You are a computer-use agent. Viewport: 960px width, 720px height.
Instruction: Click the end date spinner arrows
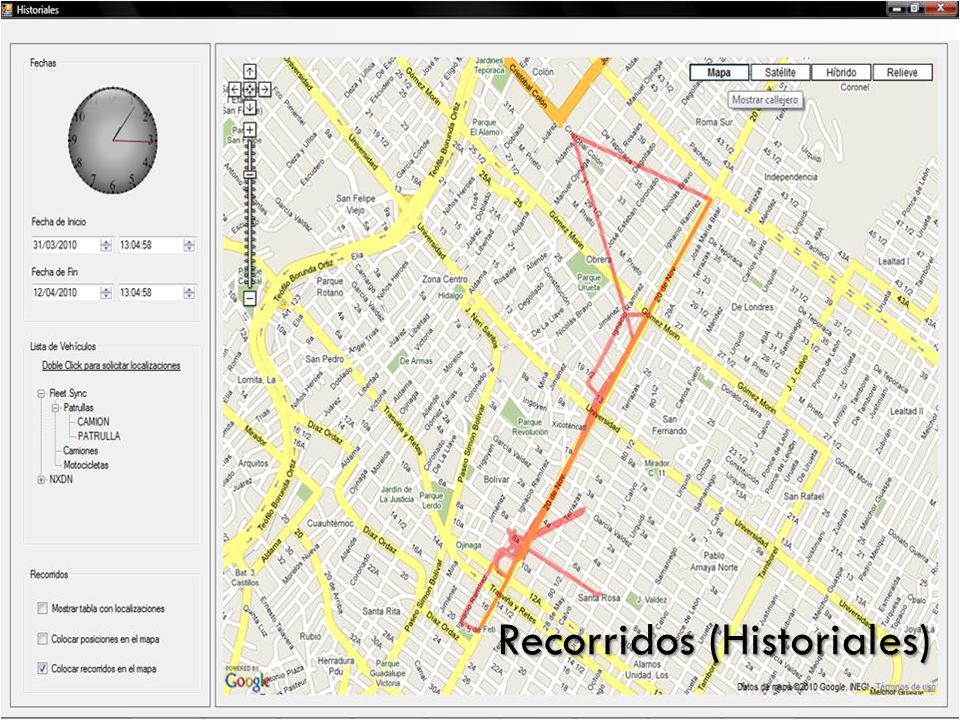click(x=106, y=293)
